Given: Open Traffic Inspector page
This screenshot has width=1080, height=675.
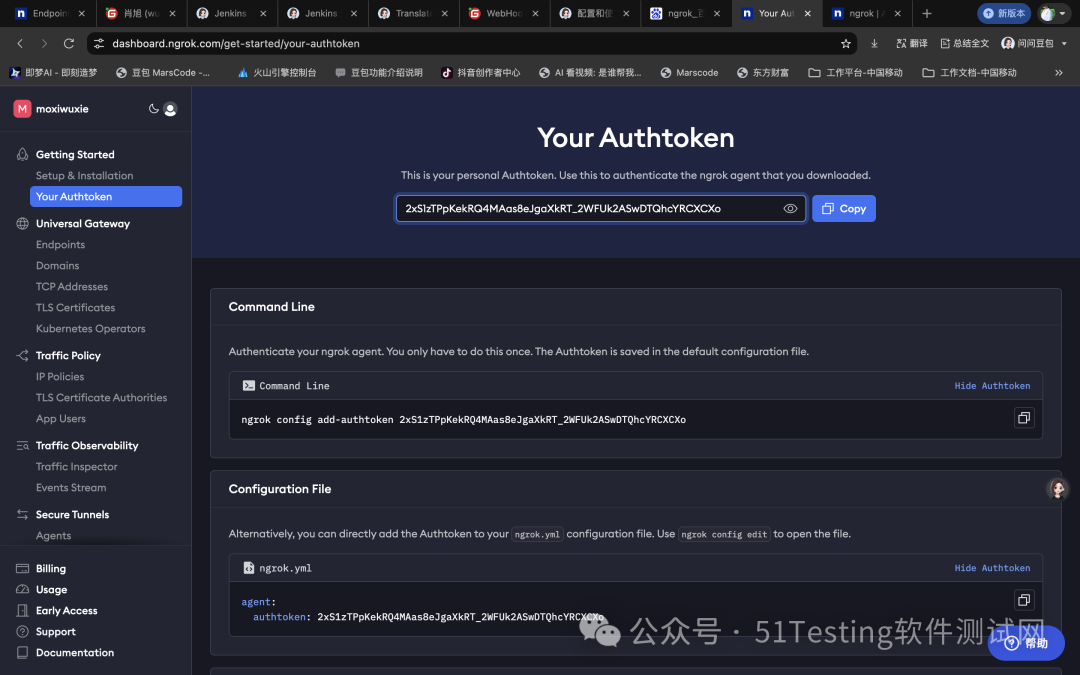Looking at the screenshot, I should click(x=76, y=466).
